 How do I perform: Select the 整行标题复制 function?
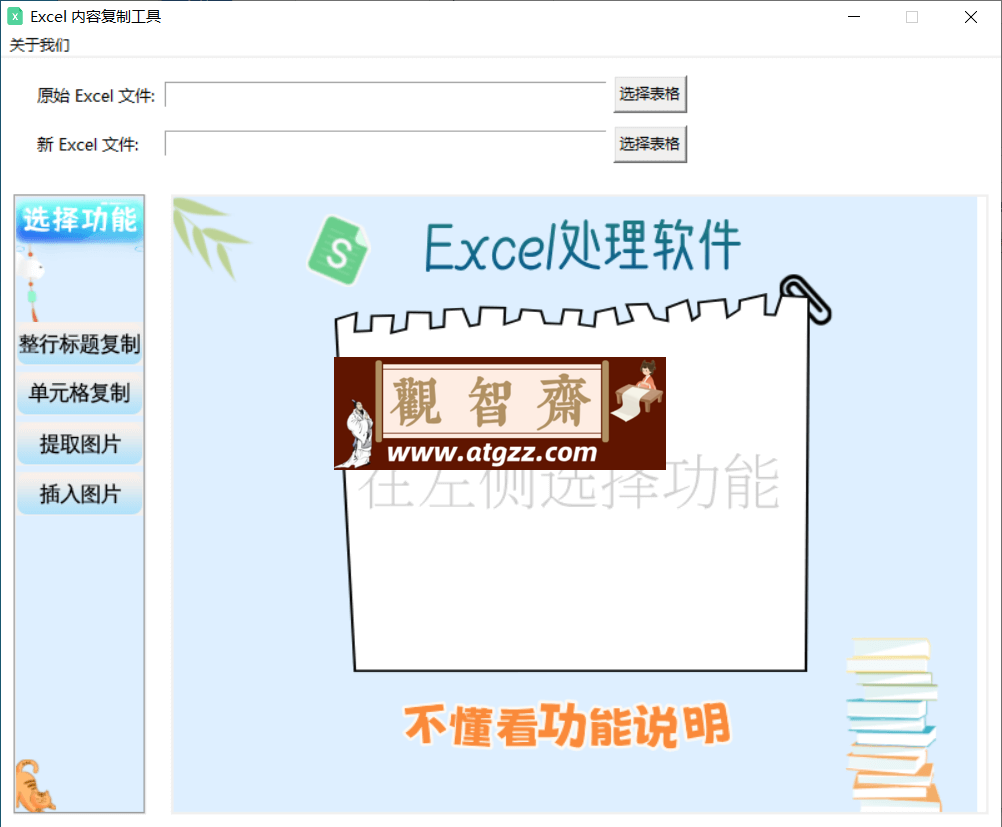[79, 344]
